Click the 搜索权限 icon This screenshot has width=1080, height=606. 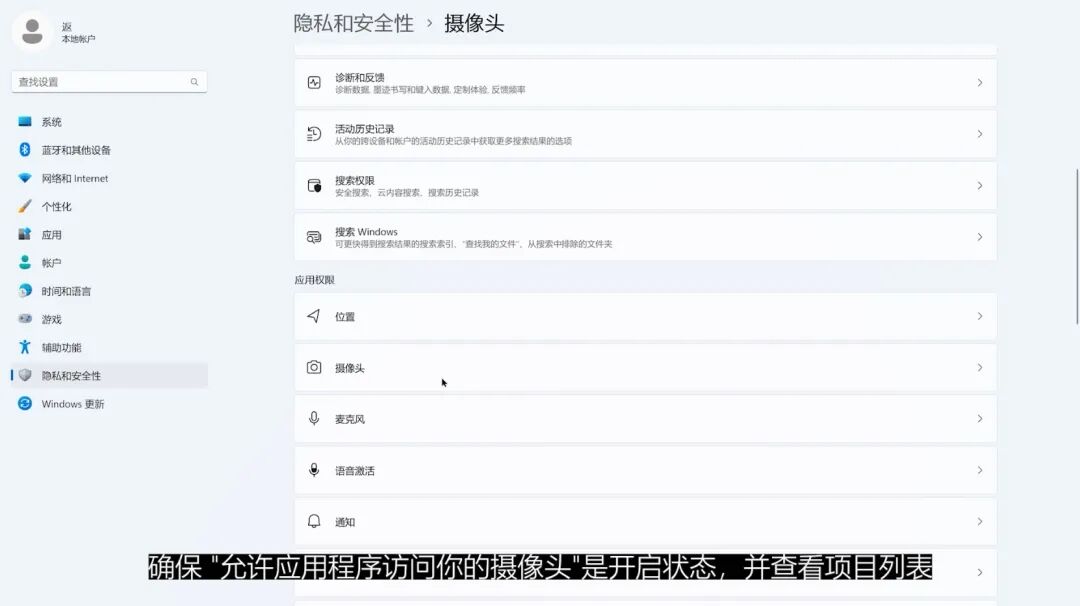[x=314, y=185]
